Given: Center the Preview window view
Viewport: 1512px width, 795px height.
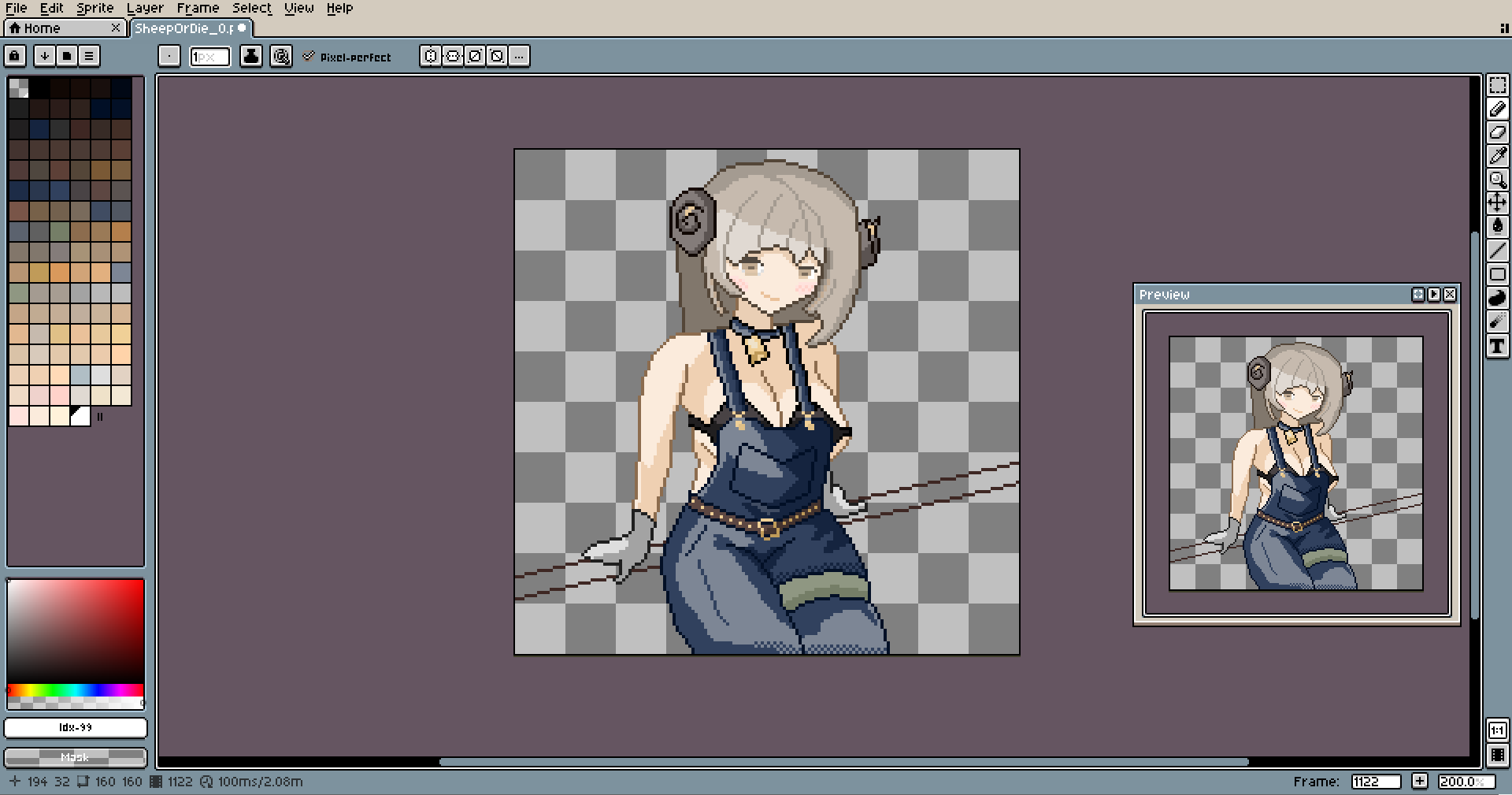Looking at the screenshot, I should click(x=1418, y=295).
